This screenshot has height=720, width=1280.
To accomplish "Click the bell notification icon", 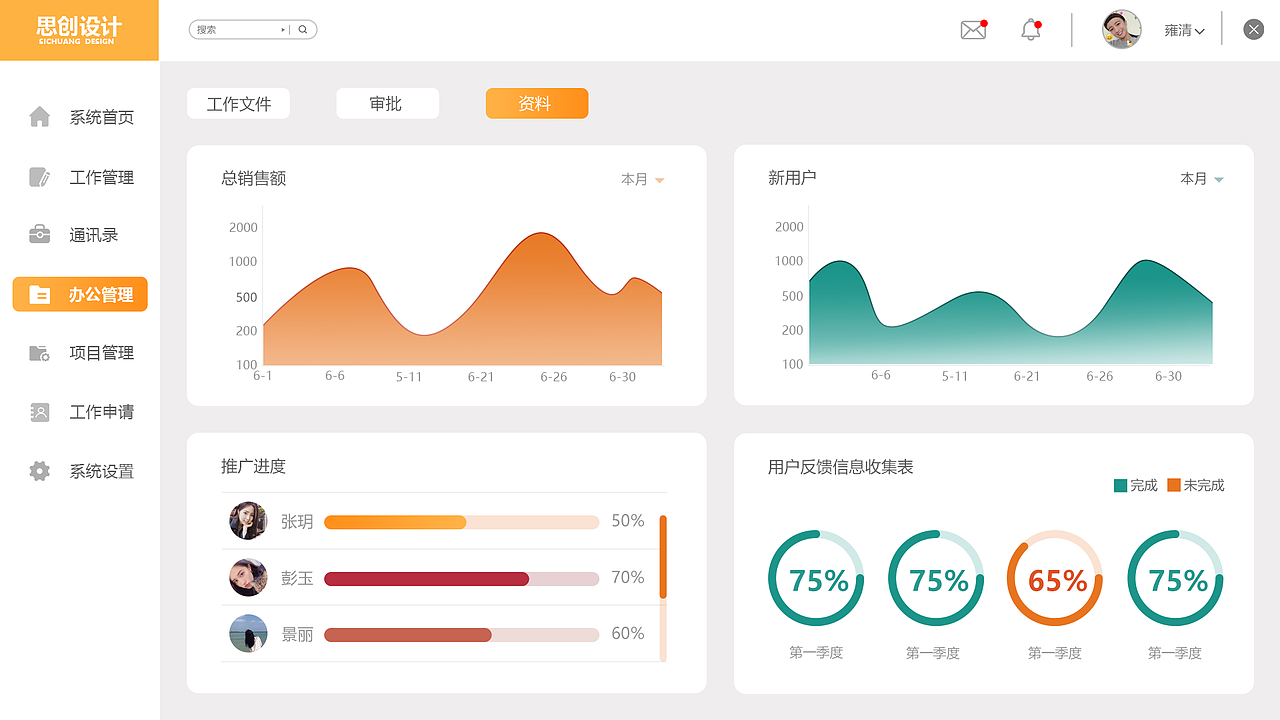I will 1029,30.
